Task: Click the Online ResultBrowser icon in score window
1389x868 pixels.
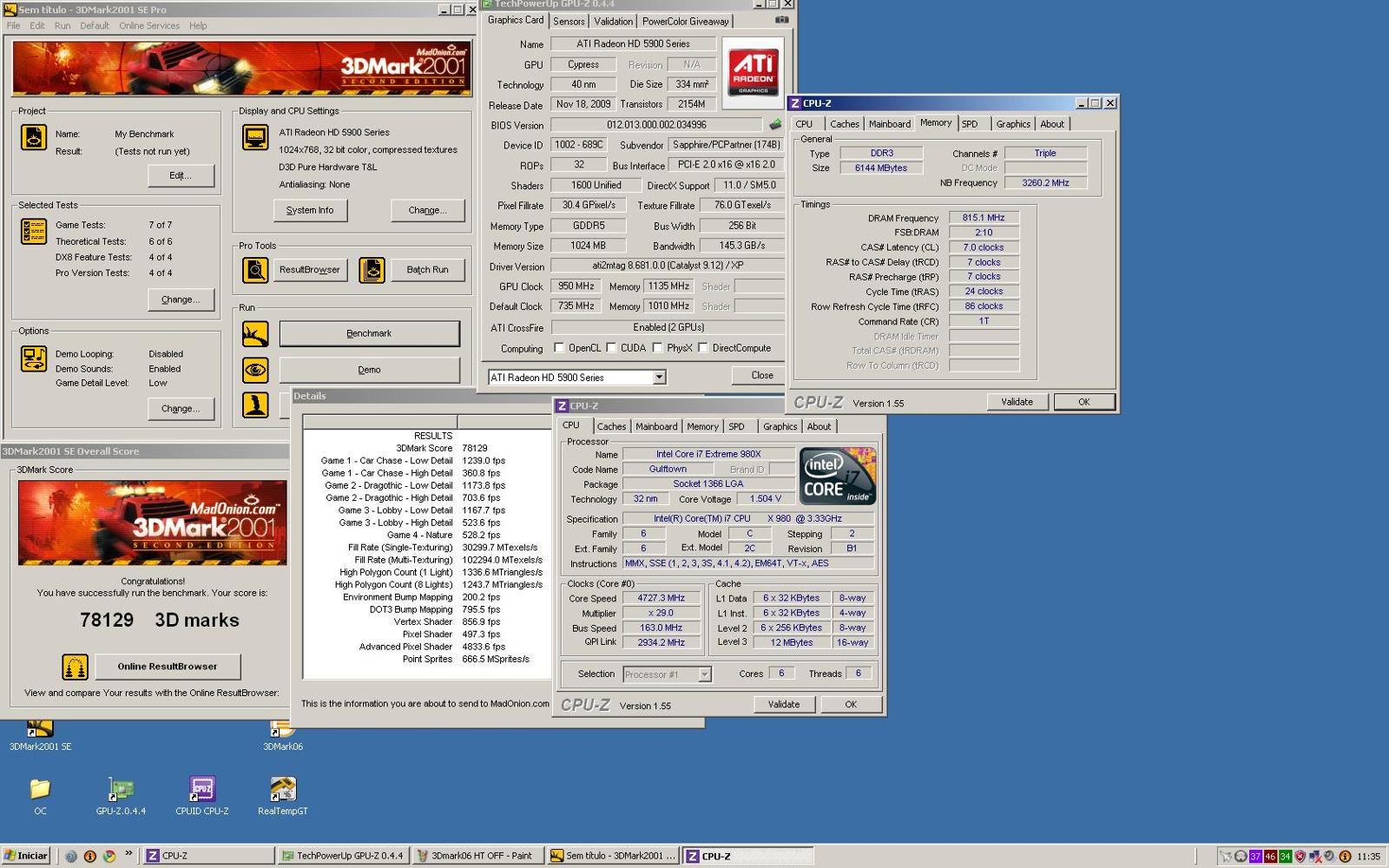Action: tap(76, 667)
